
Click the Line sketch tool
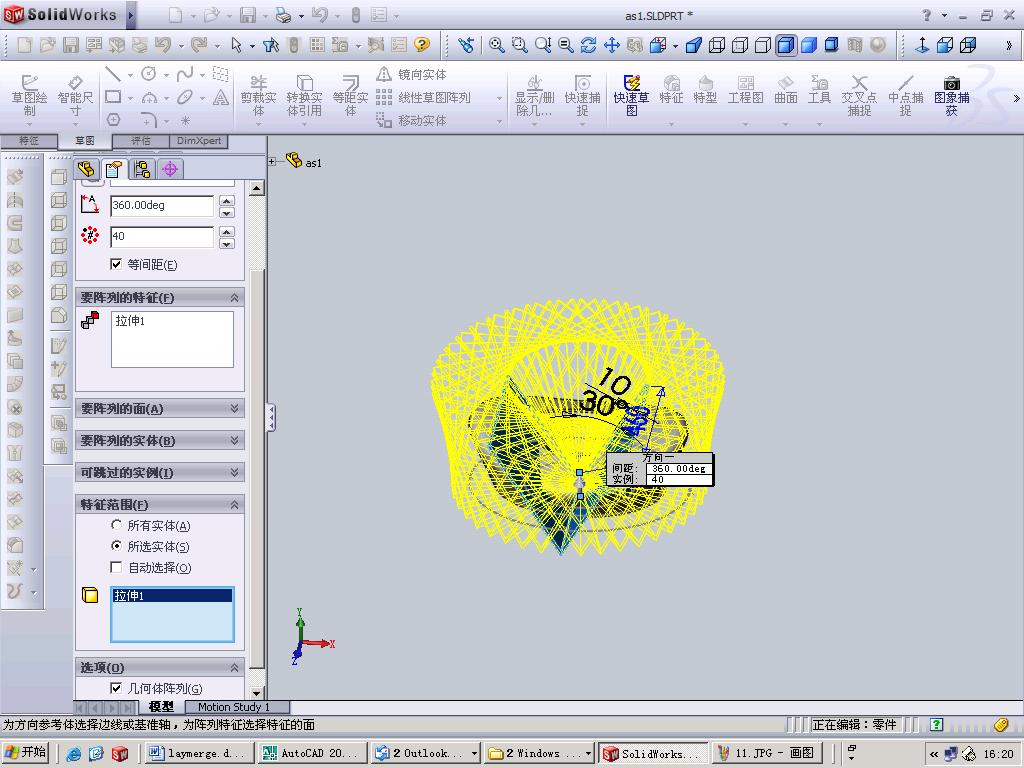point(113,74)
